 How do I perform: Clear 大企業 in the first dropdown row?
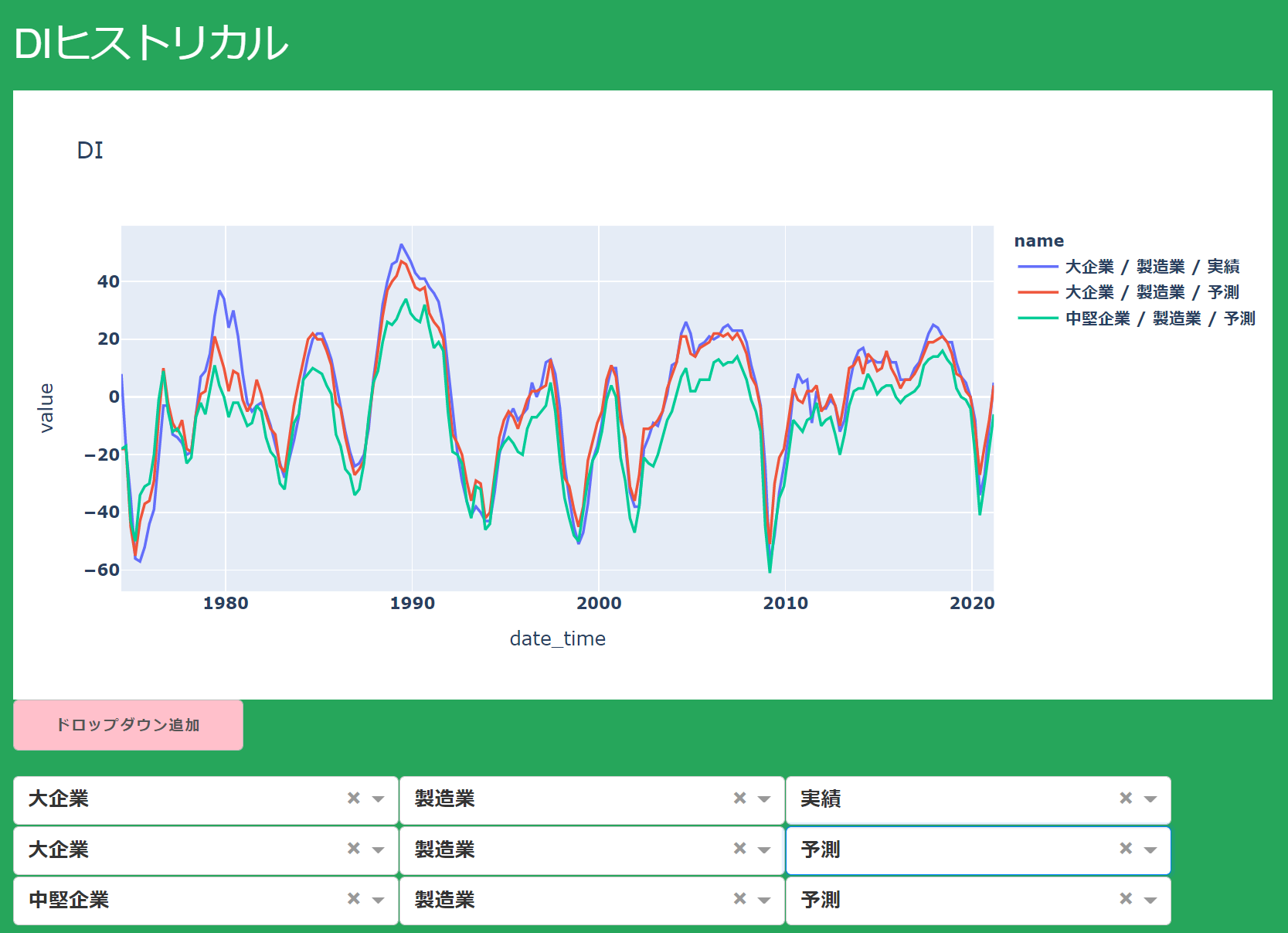pyautogui.click(x=354, y=798)
